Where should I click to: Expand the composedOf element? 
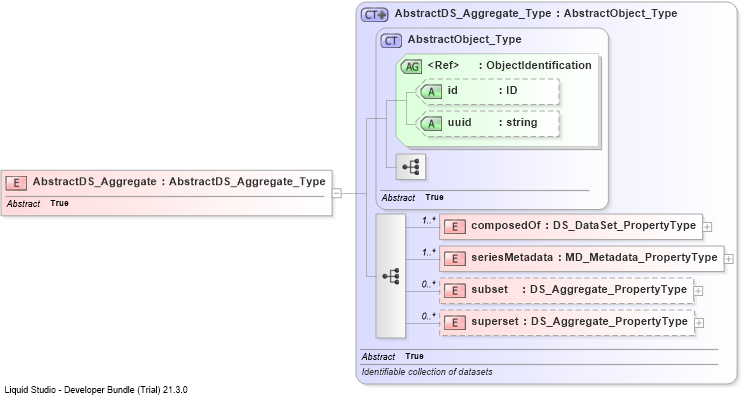(707, 227)
